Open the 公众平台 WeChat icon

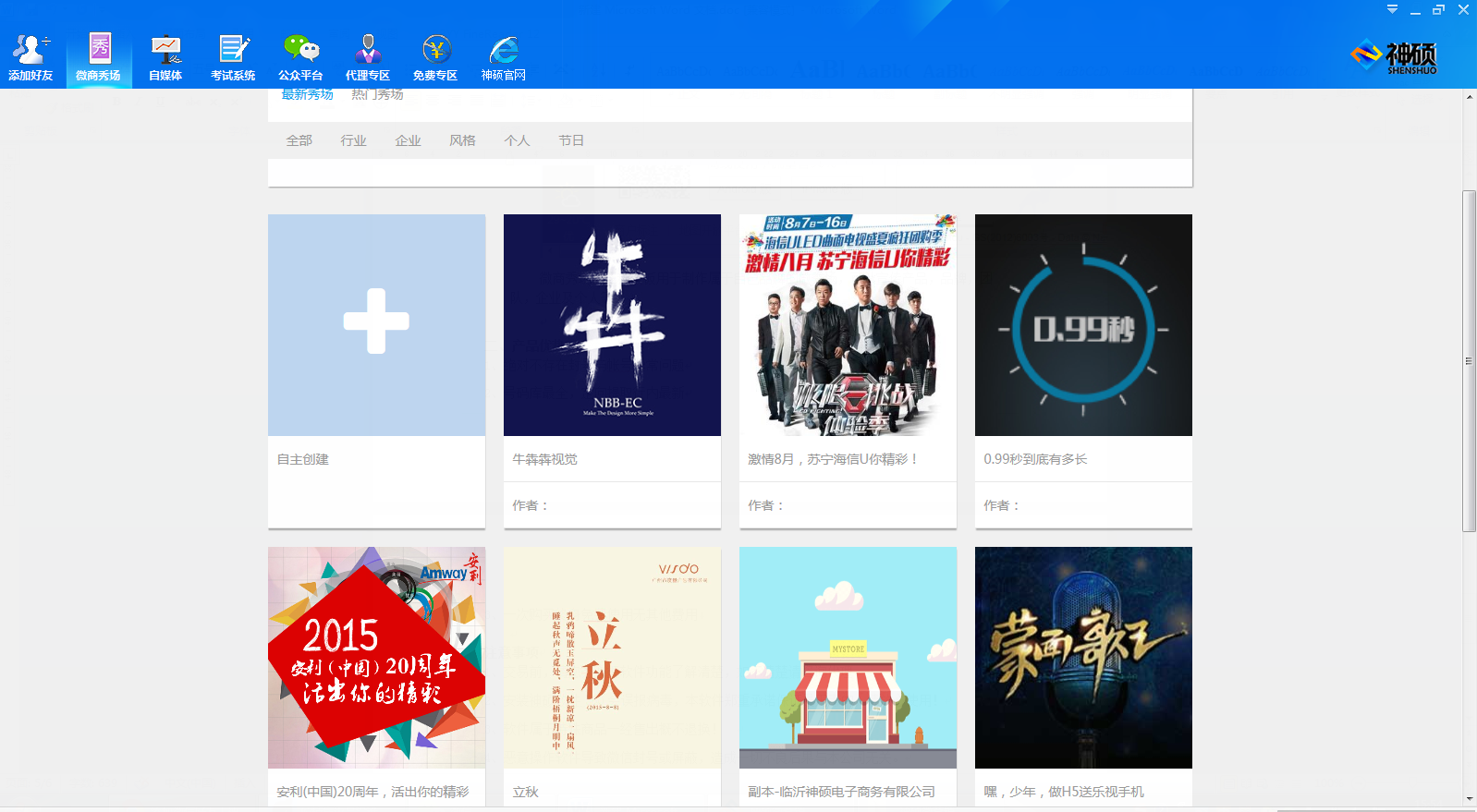(x=300, y=57)
